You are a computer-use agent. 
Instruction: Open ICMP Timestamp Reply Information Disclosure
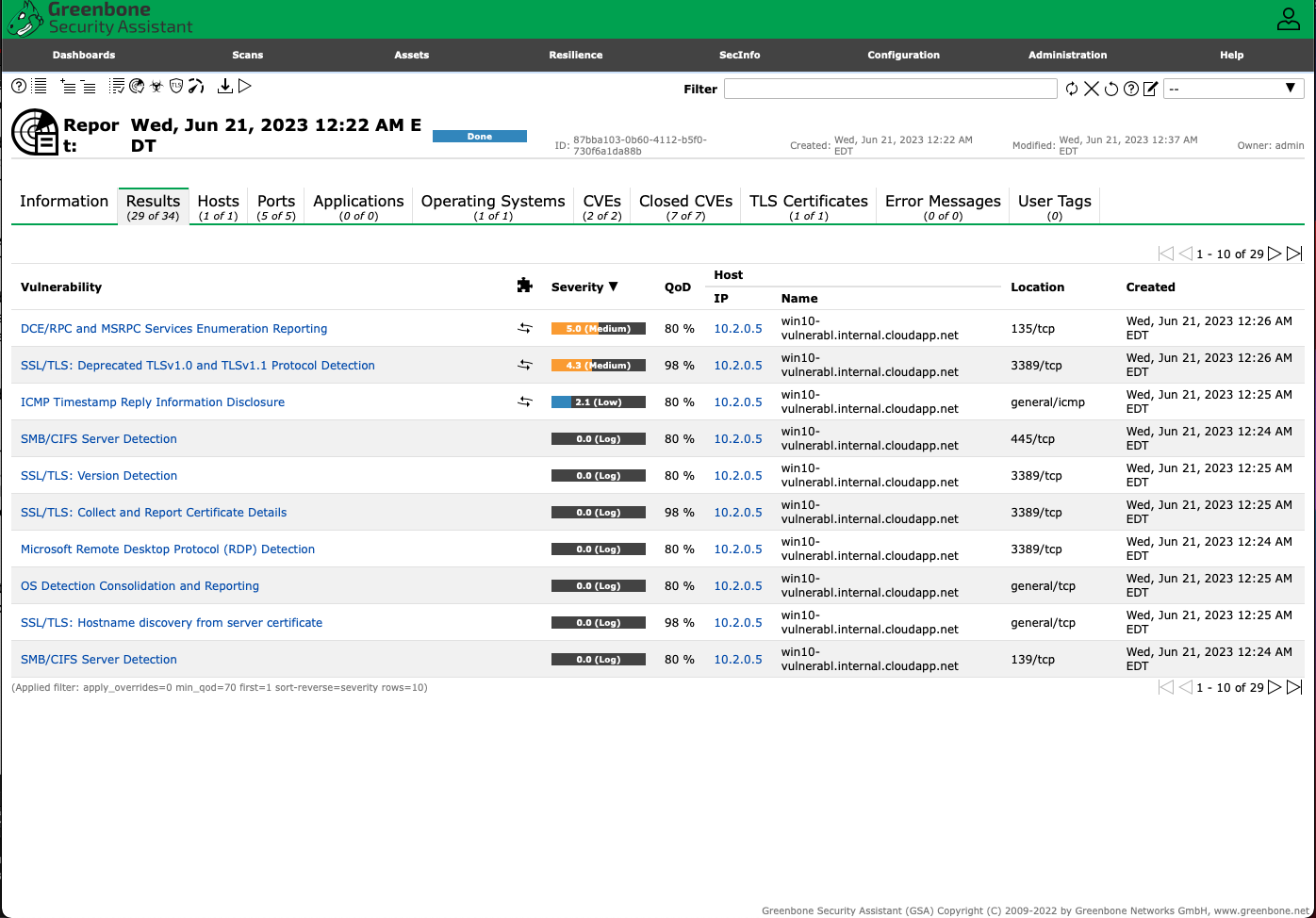point(153,402)
